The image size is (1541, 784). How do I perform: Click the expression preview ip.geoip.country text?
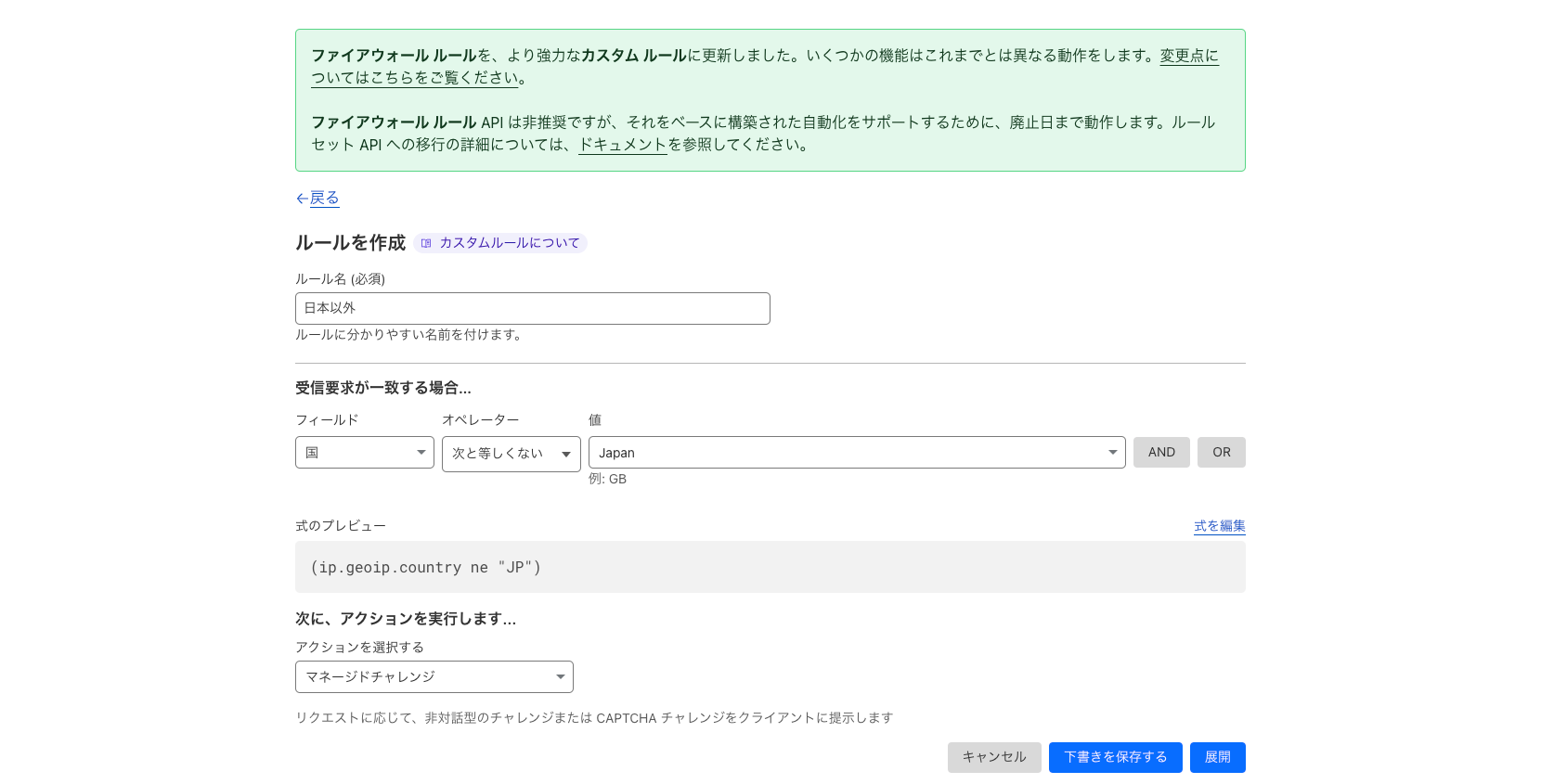tap(426, 567)
